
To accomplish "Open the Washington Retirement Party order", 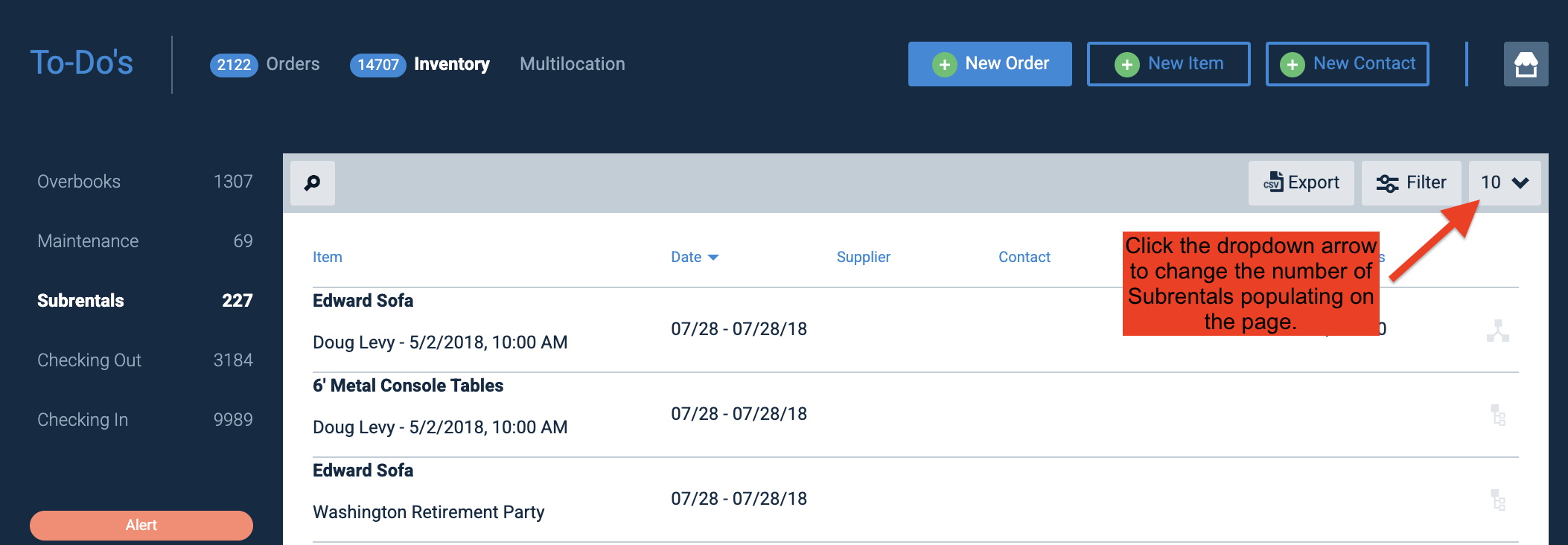I will pos(428,512).
